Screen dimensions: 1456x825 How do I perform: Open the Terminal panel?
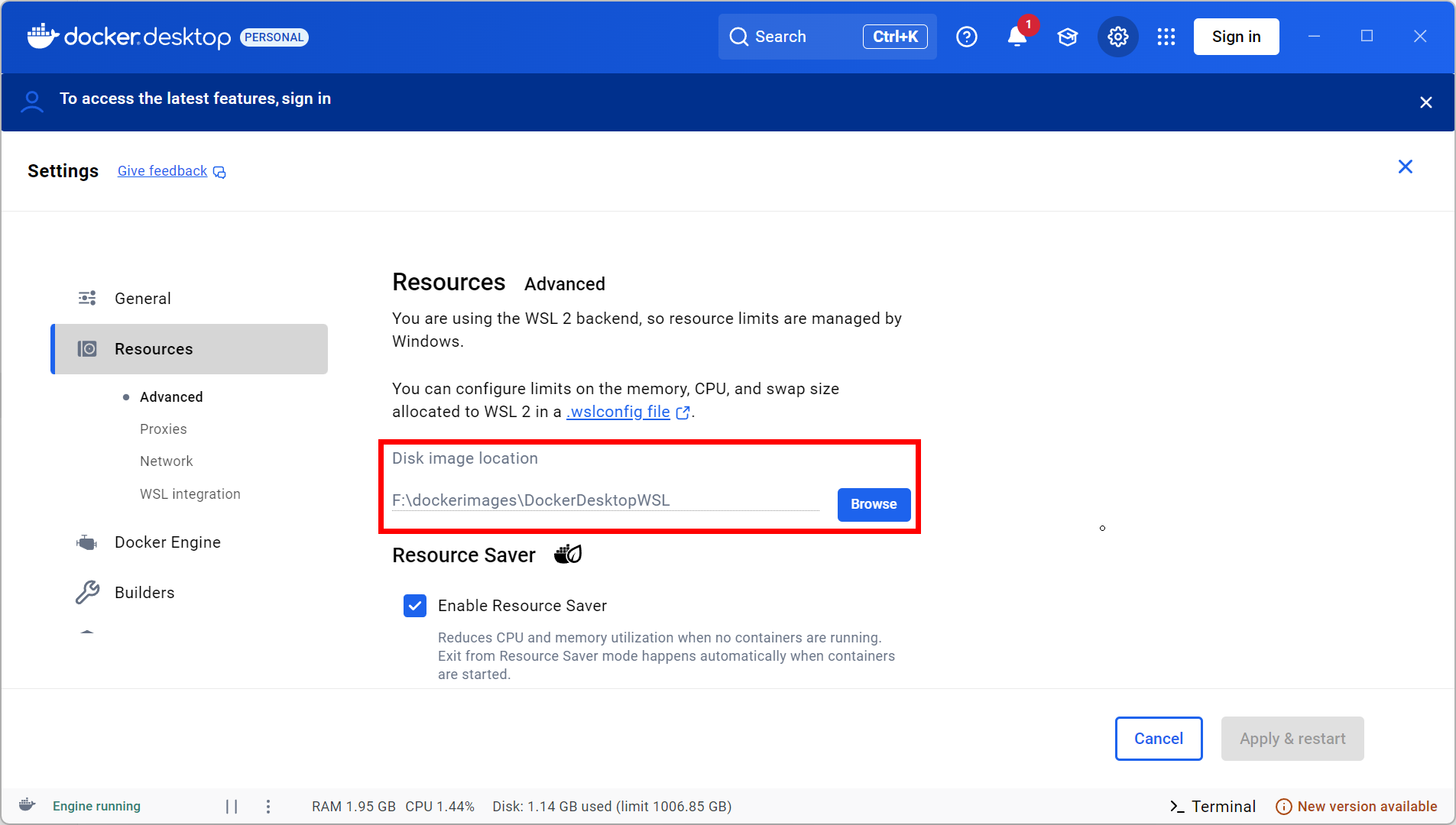1213,807
